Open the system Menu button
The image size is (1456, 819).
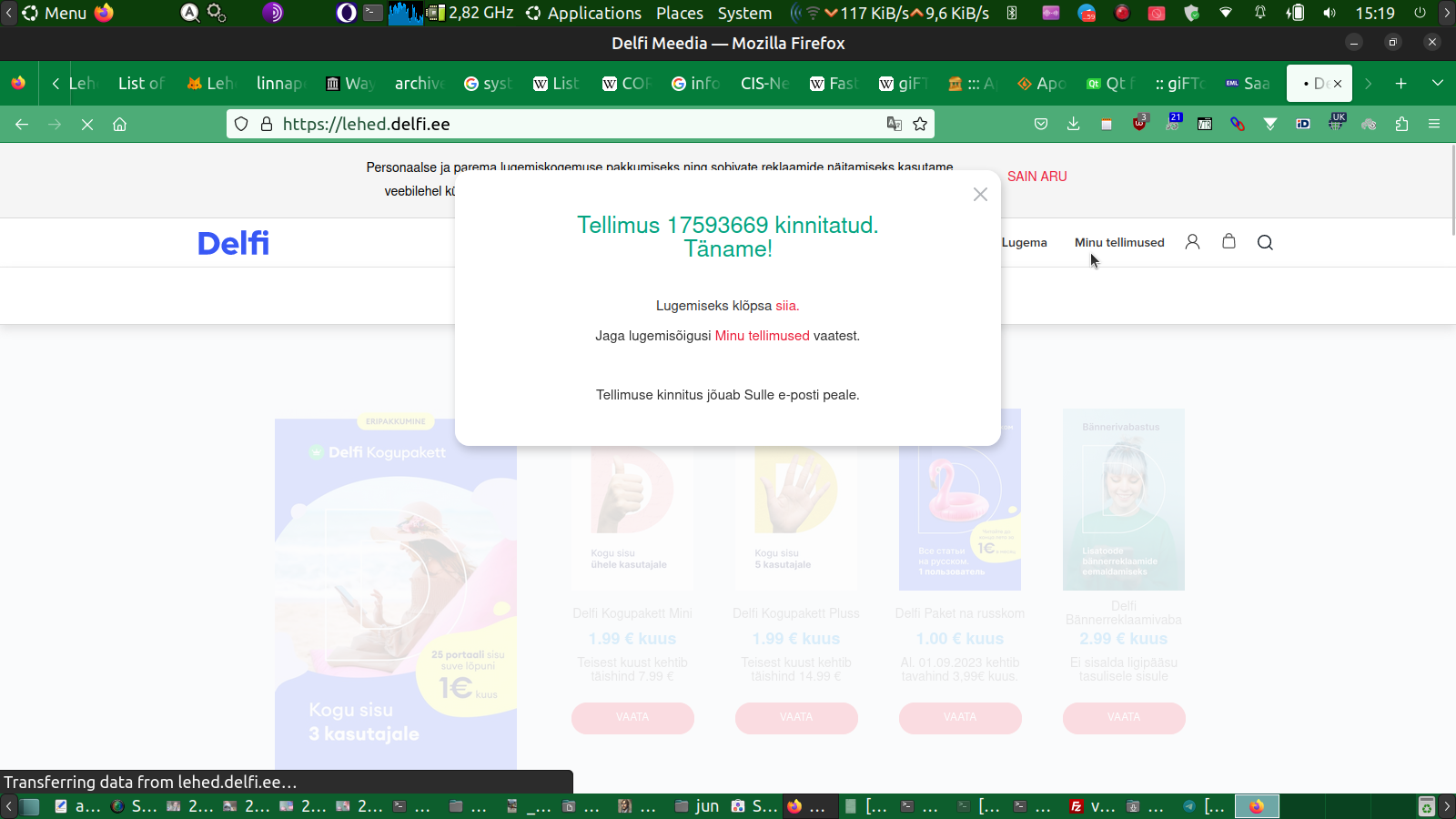(x=55, y=13)
